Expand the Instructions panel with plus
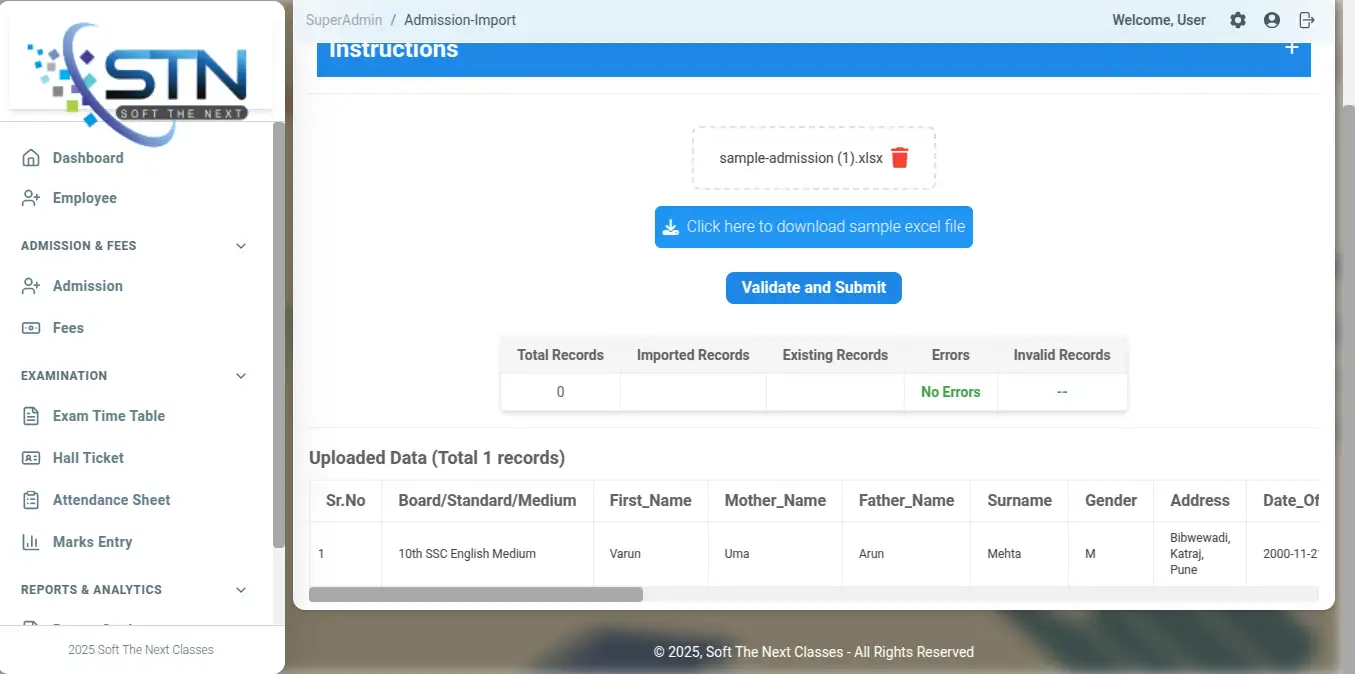 pyautogui.click(x=1291, y=48)
